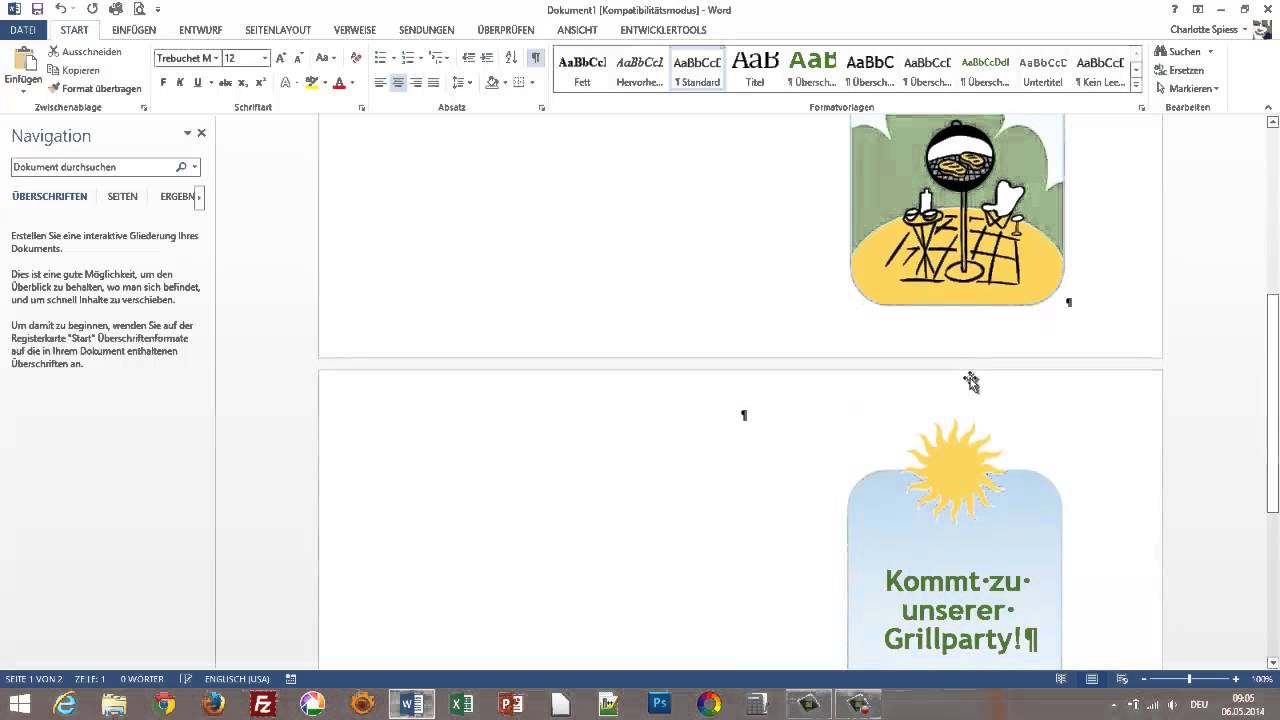1280x720 pixels.
Task: Click the Kopieren copy button
Action: [74, 70]
